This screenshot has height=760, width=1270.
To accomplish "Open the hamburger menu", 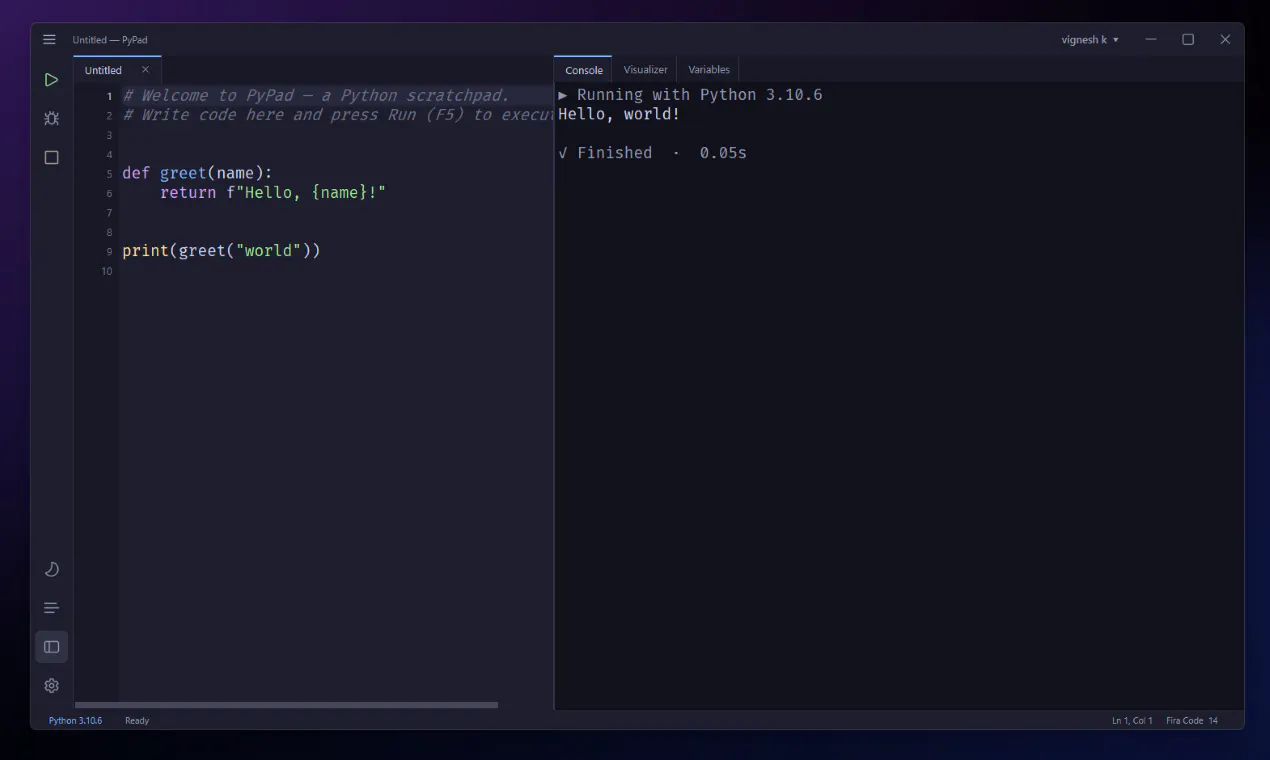I will click(49, 39).
